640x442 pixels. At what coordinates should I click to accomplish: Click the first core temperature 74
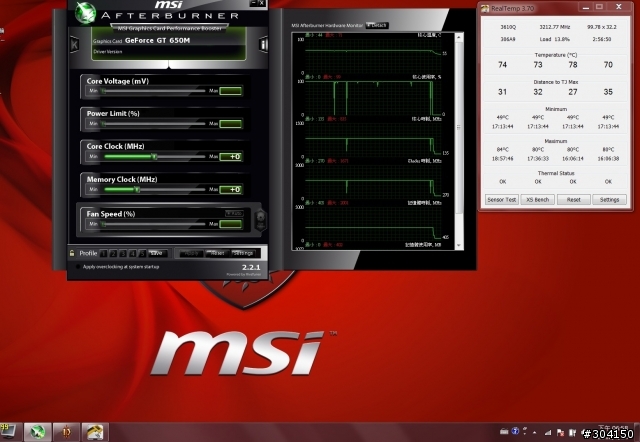point(502,65)
